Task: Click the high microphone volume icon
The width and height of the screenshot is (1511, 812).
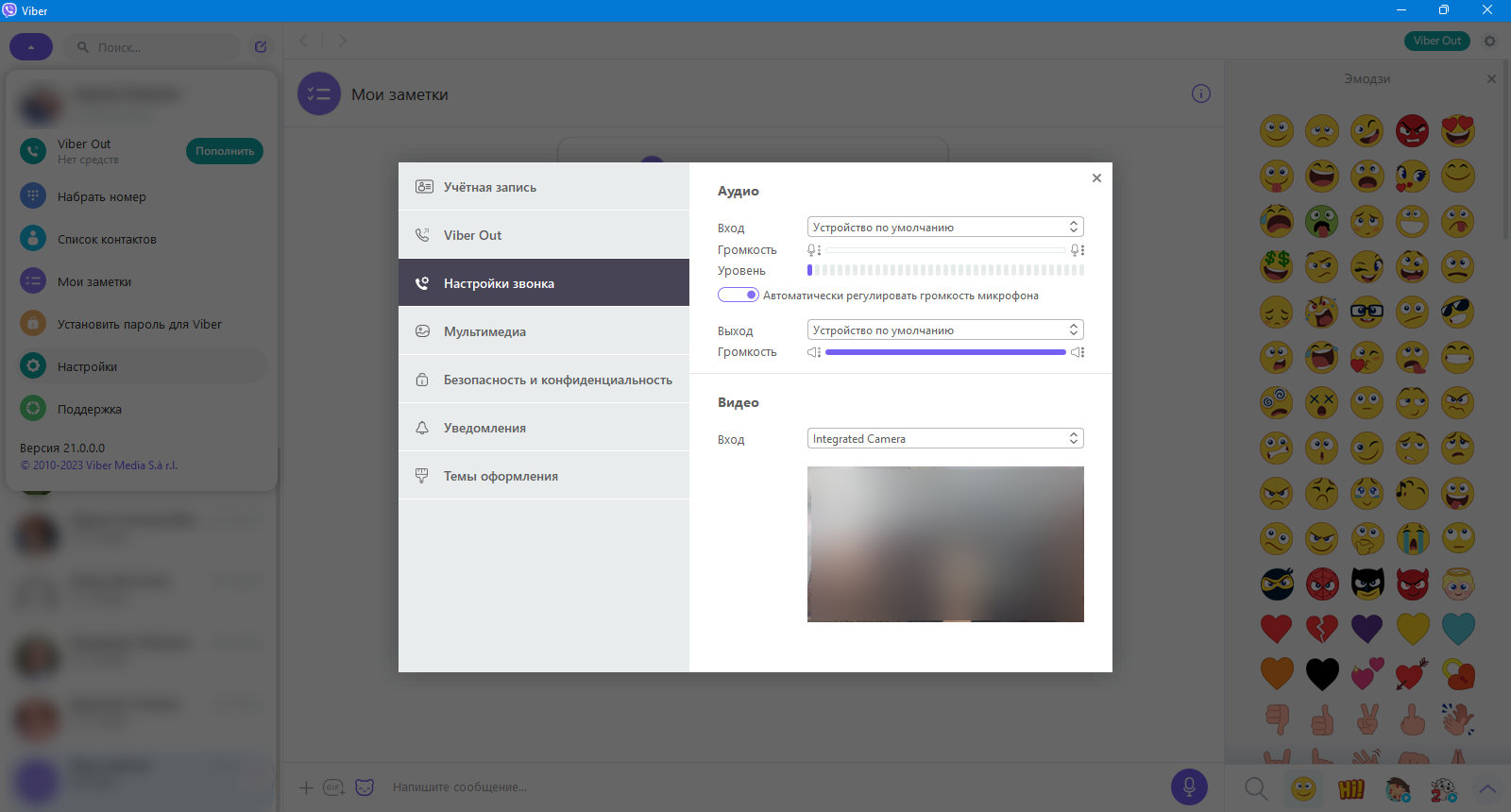Action: click(1078, 250)
